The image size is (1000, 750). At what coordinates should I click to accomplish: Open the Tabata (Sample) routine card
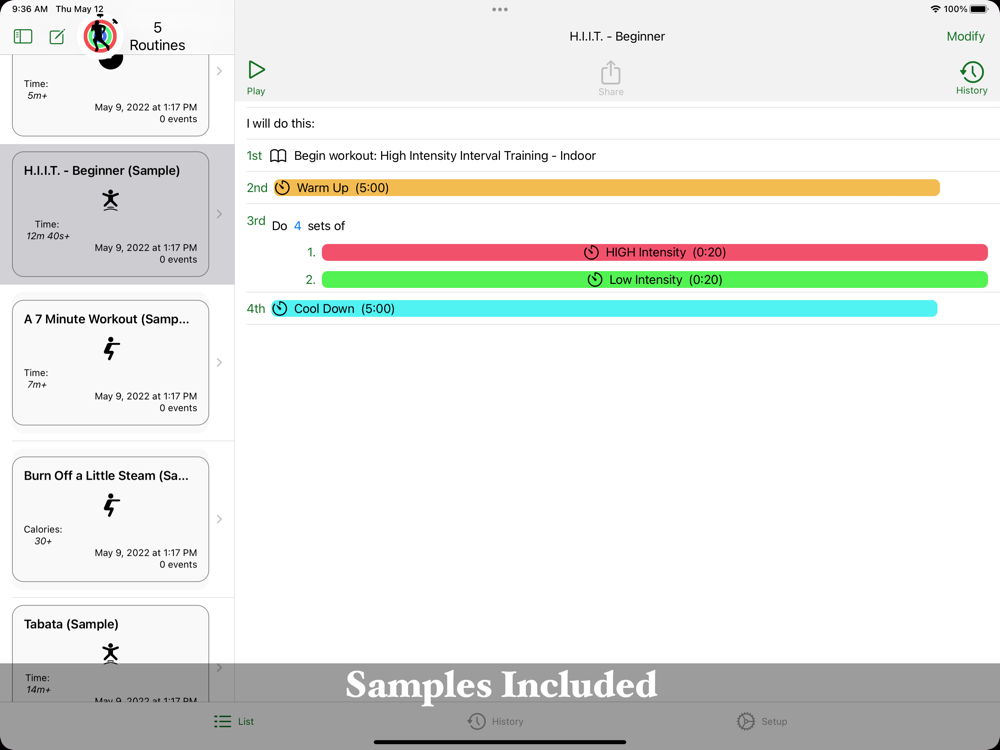pos(110,654)
